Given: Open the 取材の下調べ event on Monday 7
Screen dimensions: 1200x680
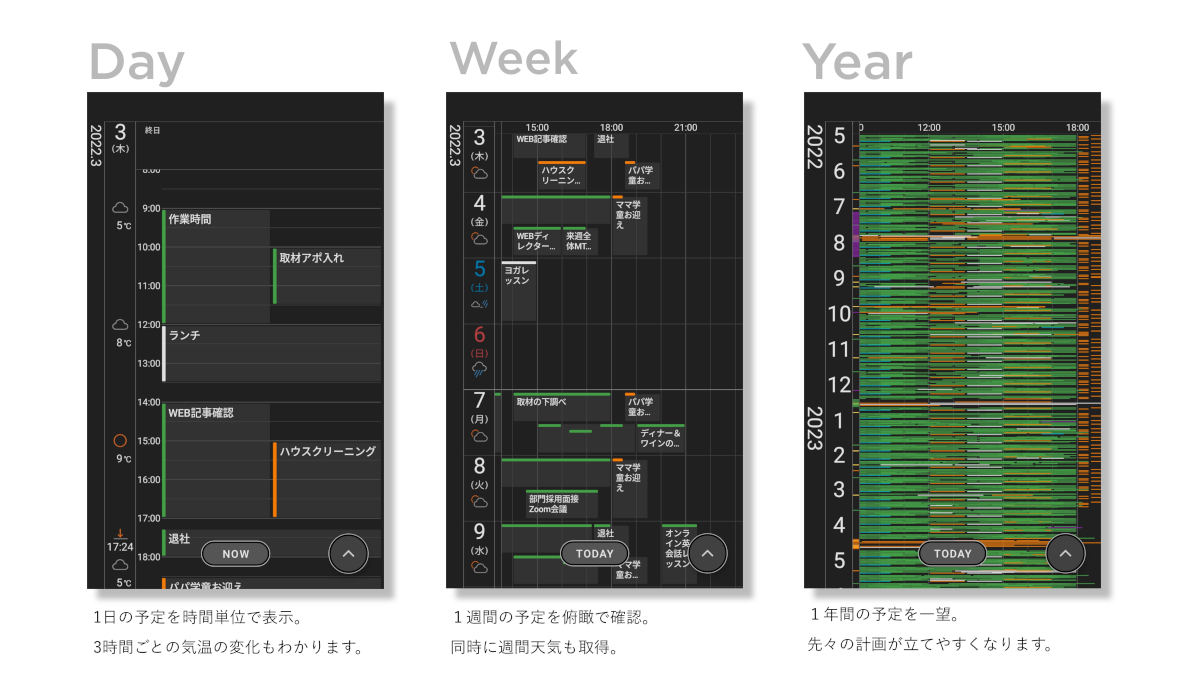Looking at the screenshot, I should [x=561, y=406].
